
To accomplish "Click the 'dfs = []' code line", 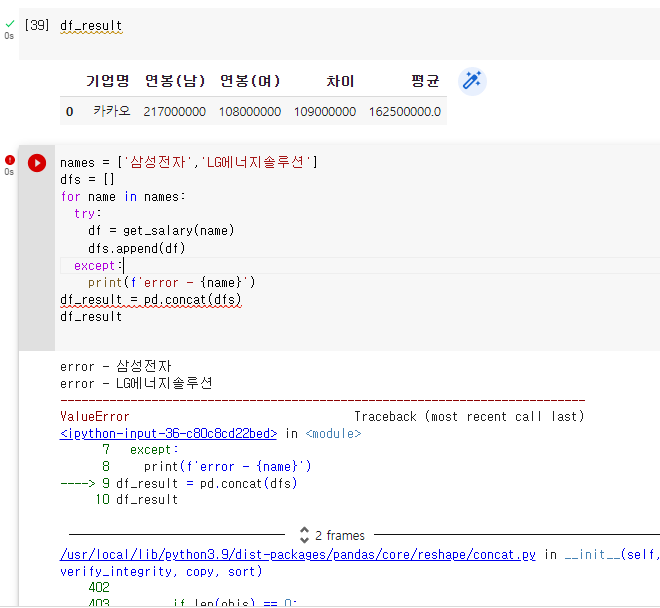I will click(87, 179).
